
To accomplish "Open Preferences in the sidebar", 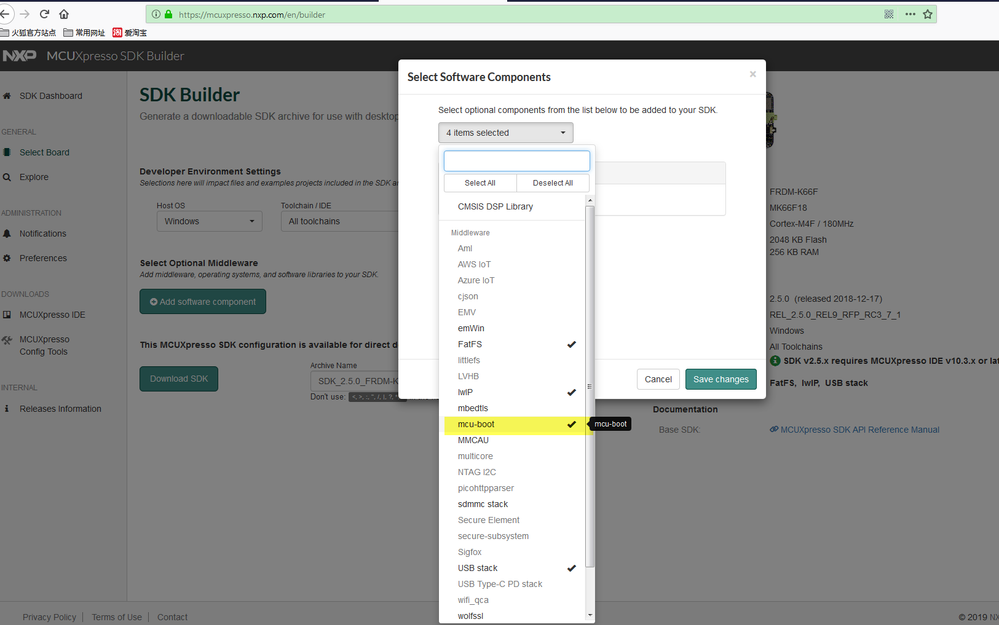I will click(43, 258).
